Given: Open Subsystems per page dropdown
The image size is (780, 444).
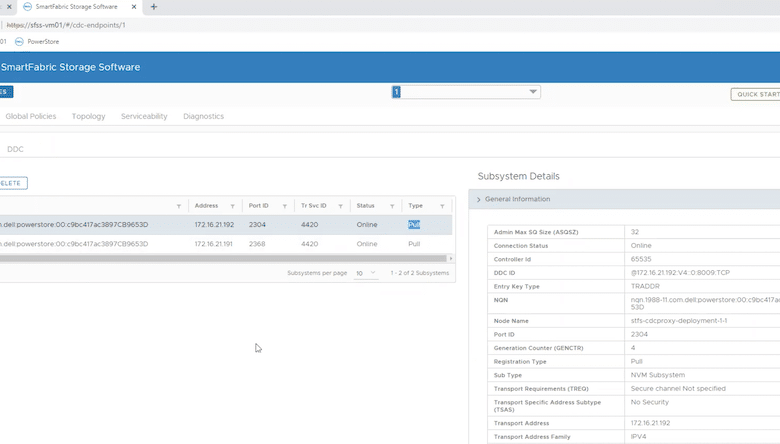Looking at the screenshot, I should click(x=366, y=273).
